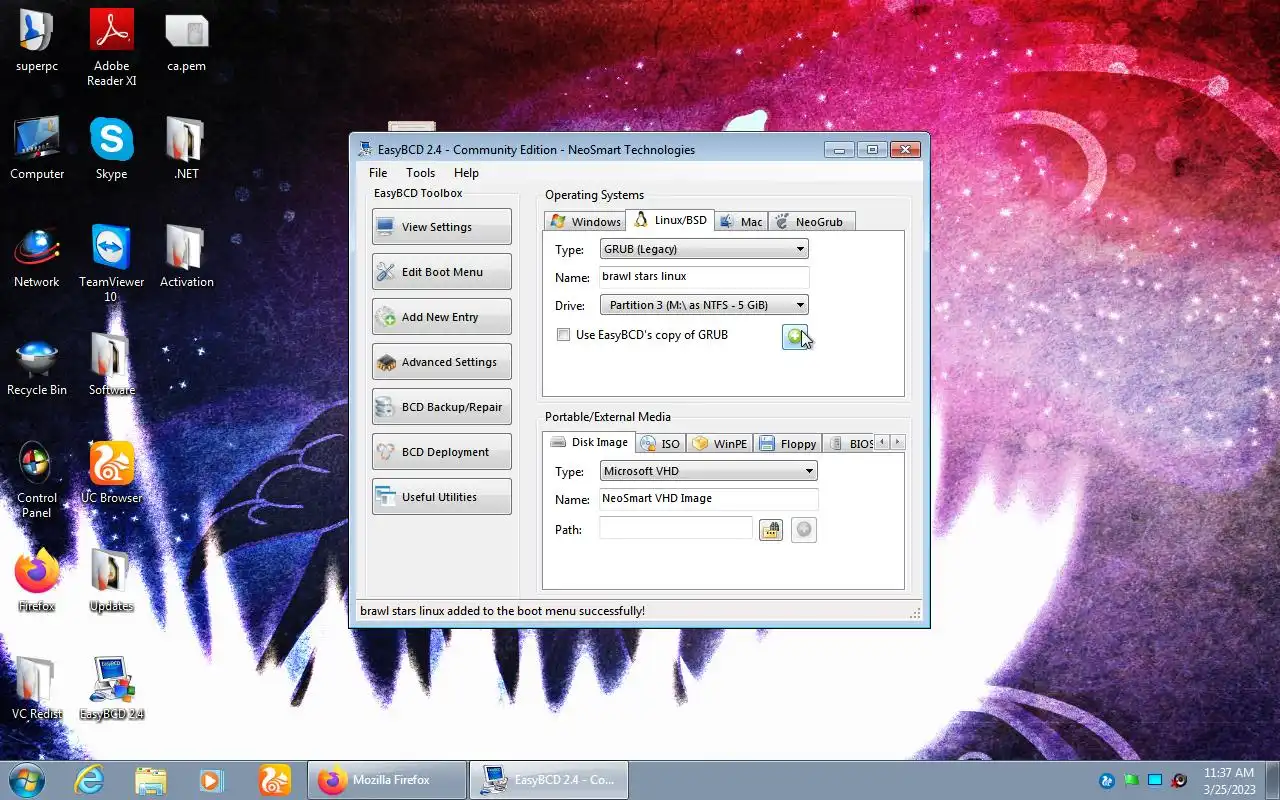Open UC Browser from taskbar
The width and height of the screenshot is (1280, 800).
(x=274, y=780)
